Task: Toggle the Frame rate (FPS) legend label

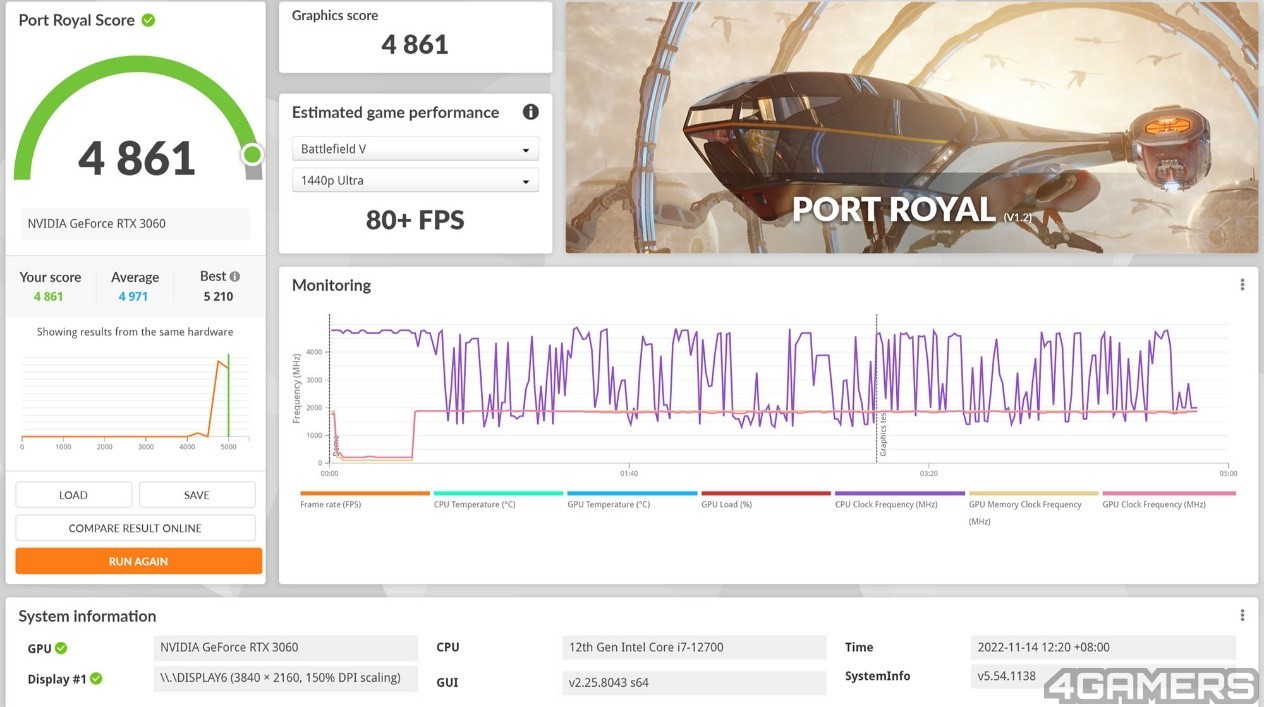Action: point(330,505)
